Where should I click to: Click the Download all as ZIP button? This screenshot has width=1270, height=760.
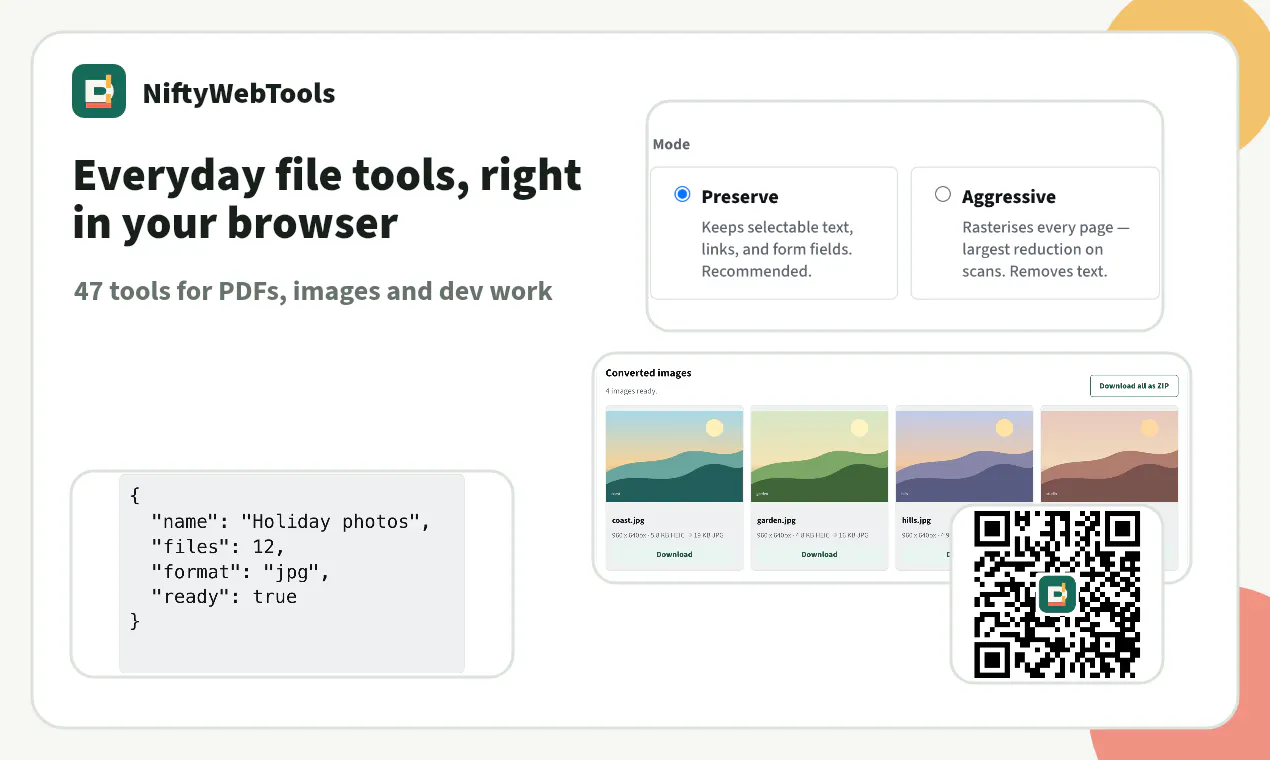click(x=1134, y=386)
